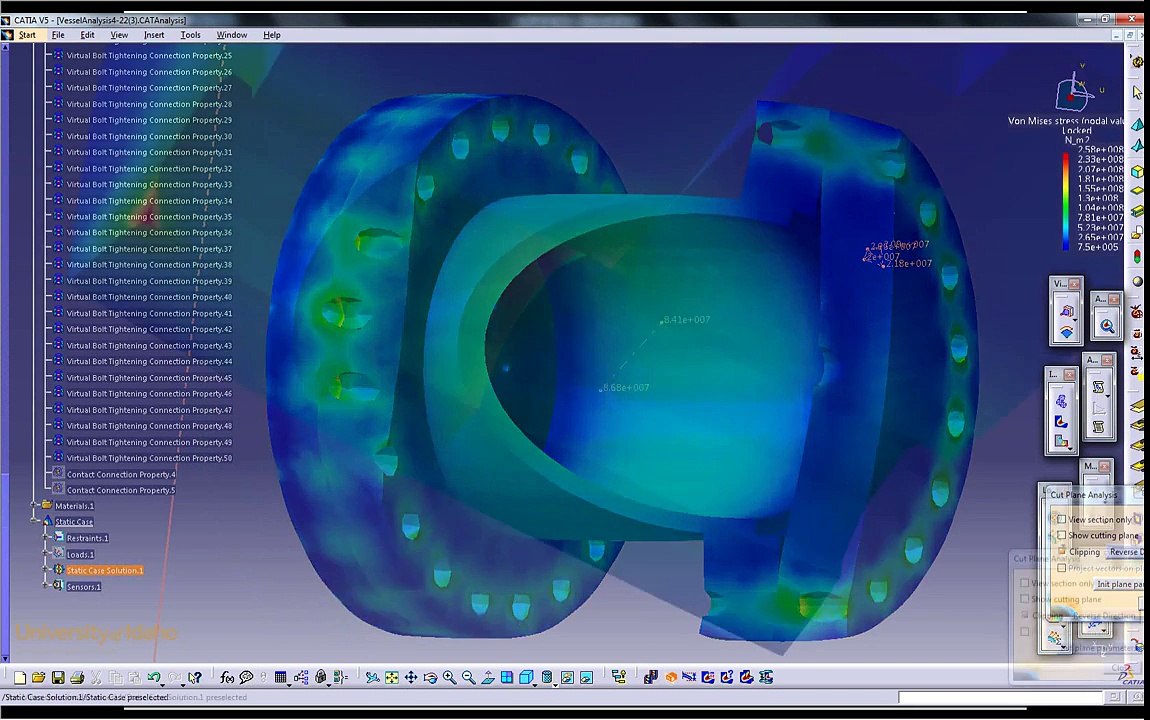
Task: Click the top icon in the I... floating toolbar
Action: coord(1061,401)
